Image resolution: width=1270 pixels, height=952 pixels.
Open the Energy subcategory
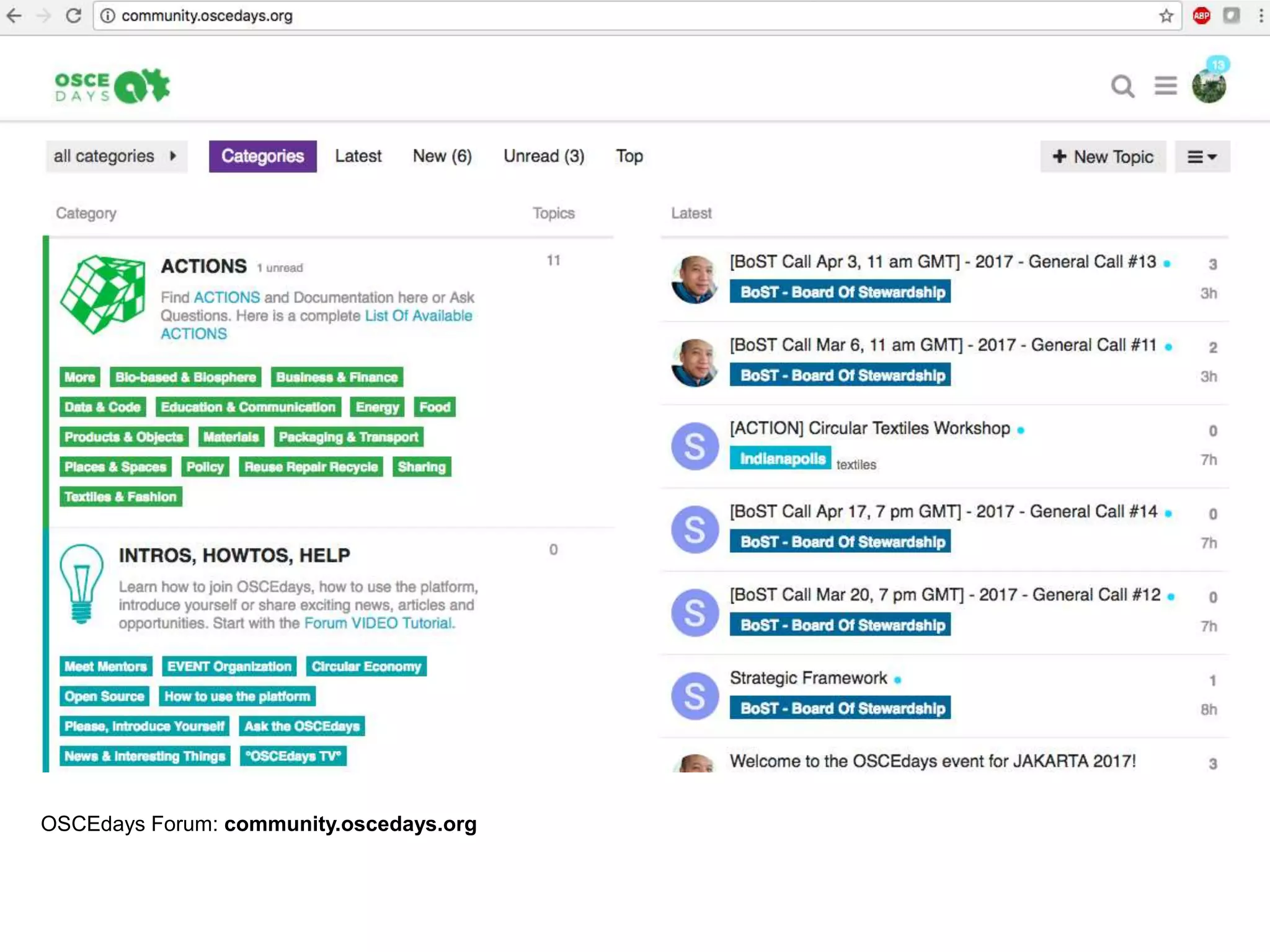[377, 407]
